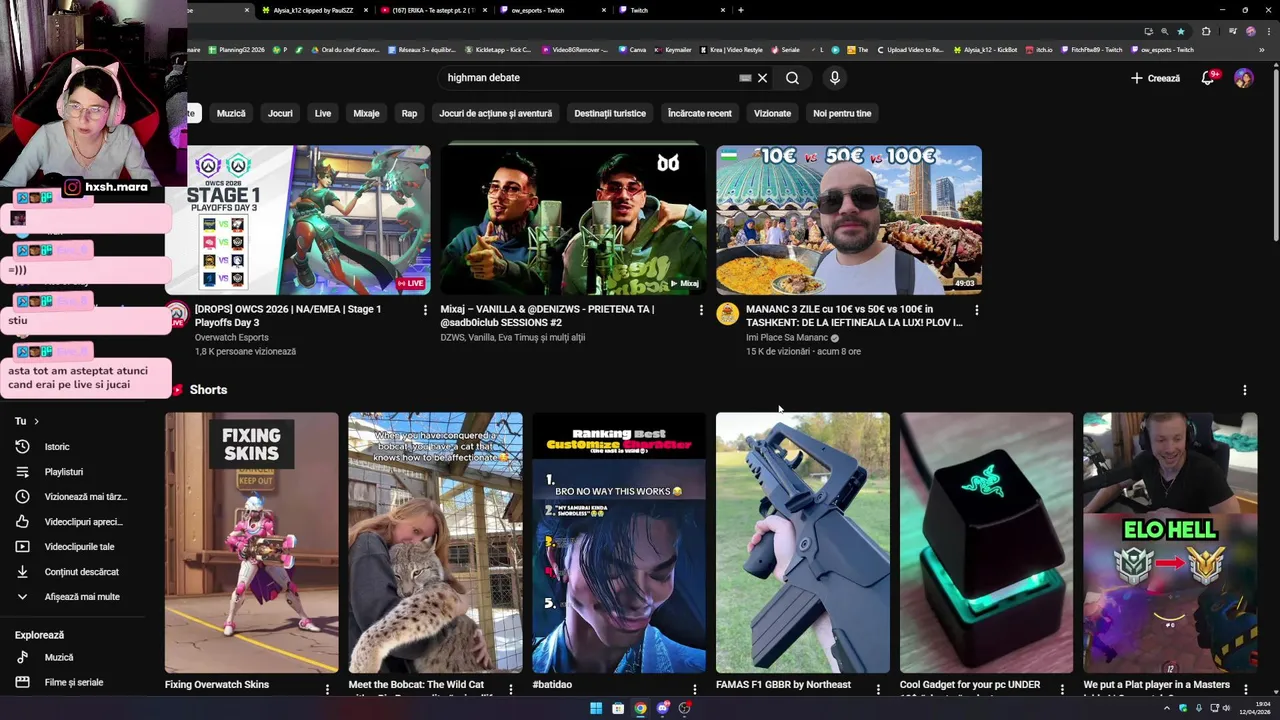Open Overwatch Esports channel link
The height and width of the screenshot is (720, 1280).
pos(231,338)
